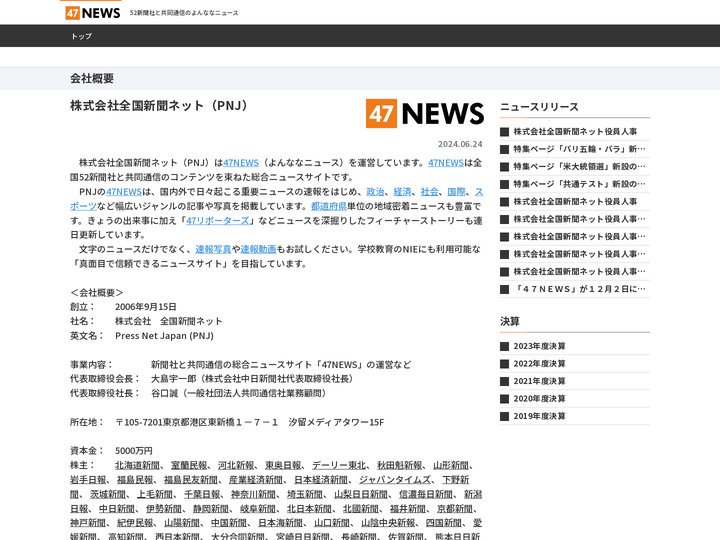Visit shareholder 静岡新聞 link
This screenshot has height=540, width=720.
pos(211,509)
